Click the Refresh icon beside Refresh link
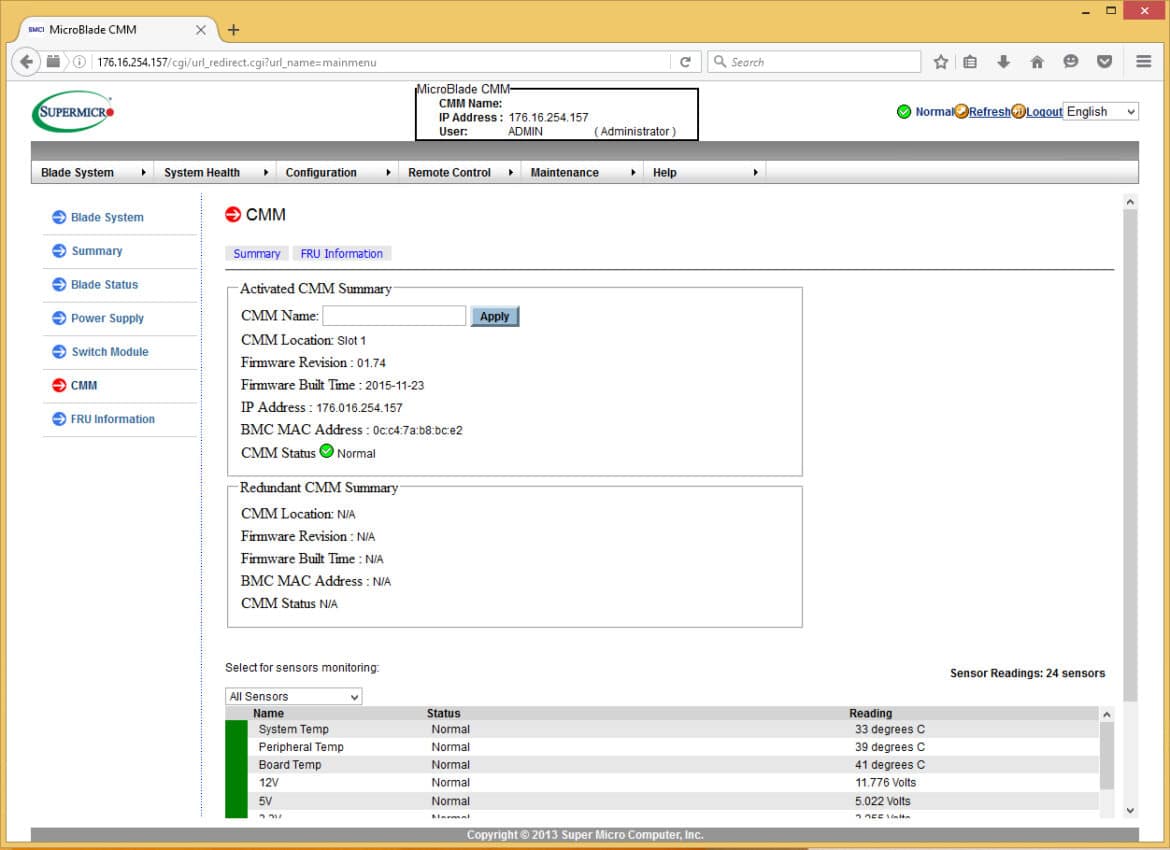The height and width of the screenshot is (850, 1170). (962, 111)
